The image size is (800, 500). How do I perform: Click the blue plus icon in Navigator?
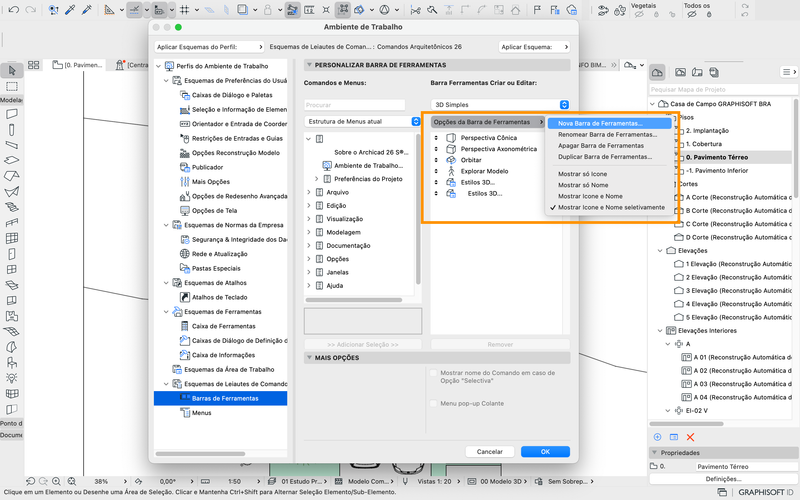657,437
